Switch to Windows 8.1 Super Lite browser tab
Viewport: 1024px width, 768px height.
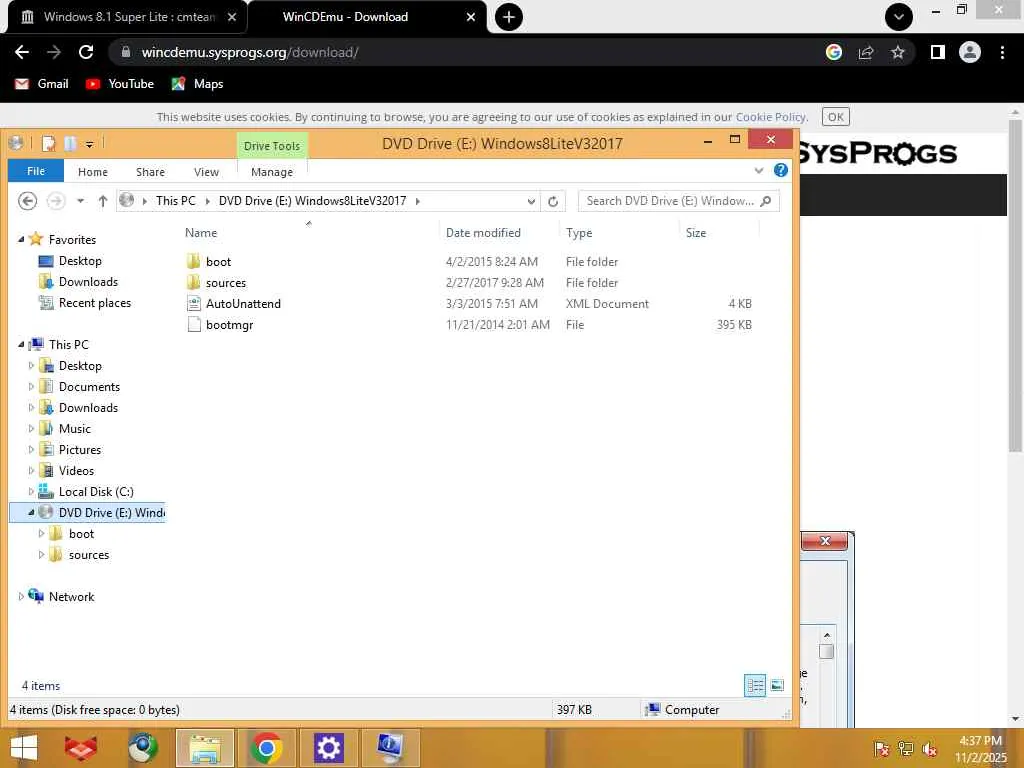click(128, 17)
